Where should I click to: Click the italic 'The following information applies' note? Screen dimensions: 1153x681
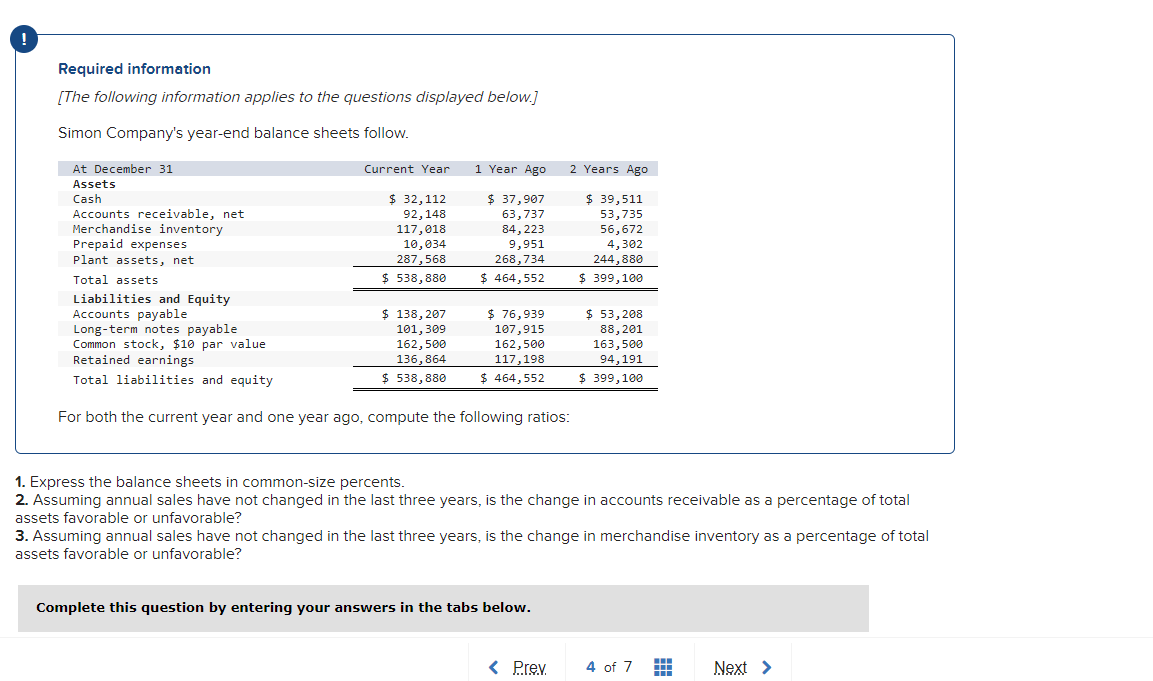click(x=298, y=97)
